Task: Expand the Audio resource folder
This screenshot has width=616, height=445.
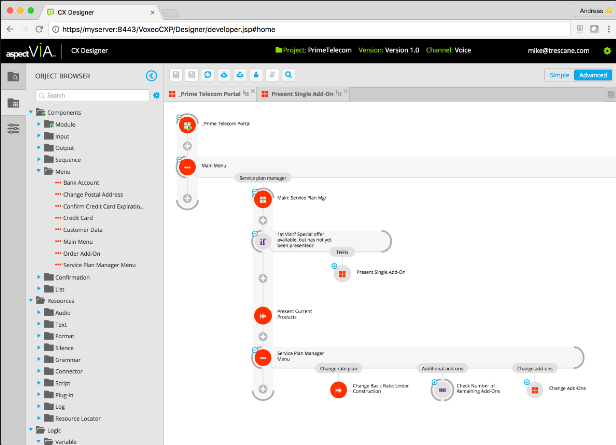Action: click(x=39, y=313)
